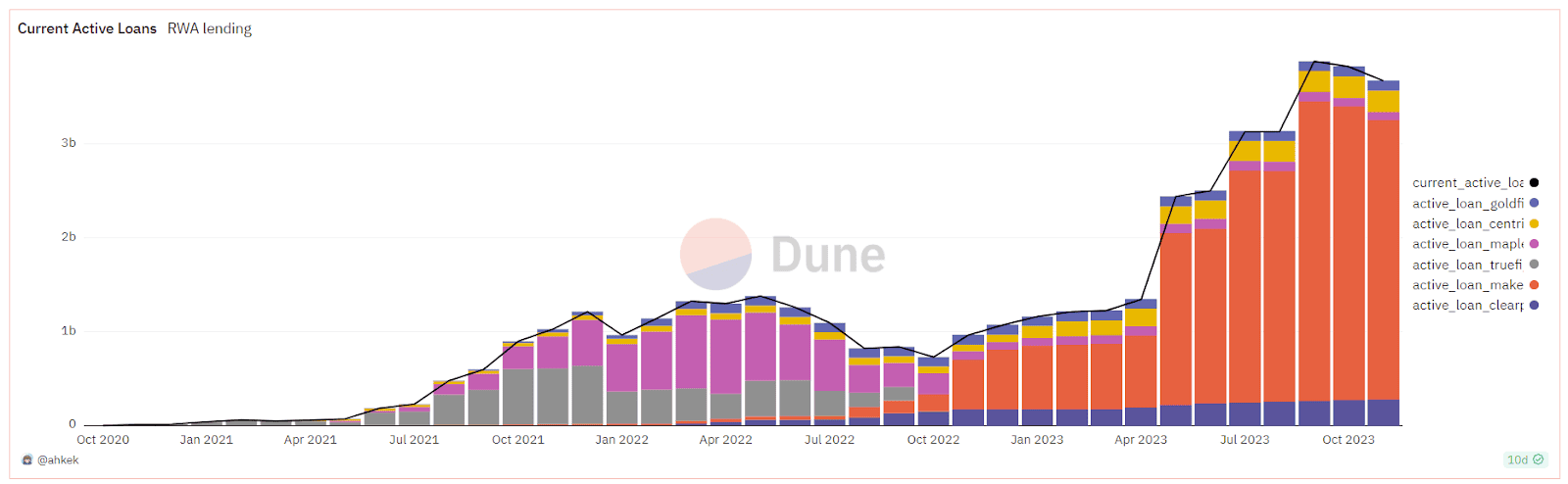Click active_loan_make orange legend dot

click(x=1534, y=285)
